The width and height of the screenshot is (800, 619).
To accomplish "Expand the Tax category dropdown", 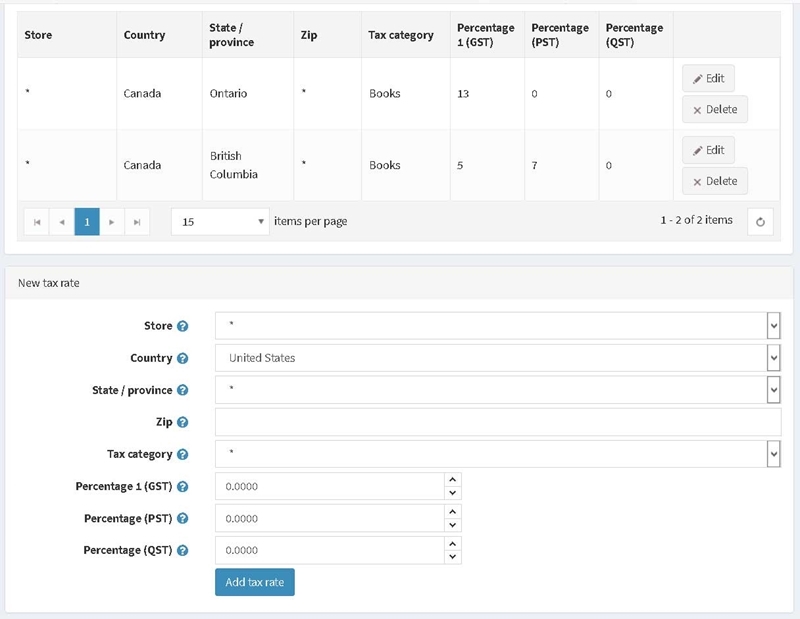I will (497, 454).
